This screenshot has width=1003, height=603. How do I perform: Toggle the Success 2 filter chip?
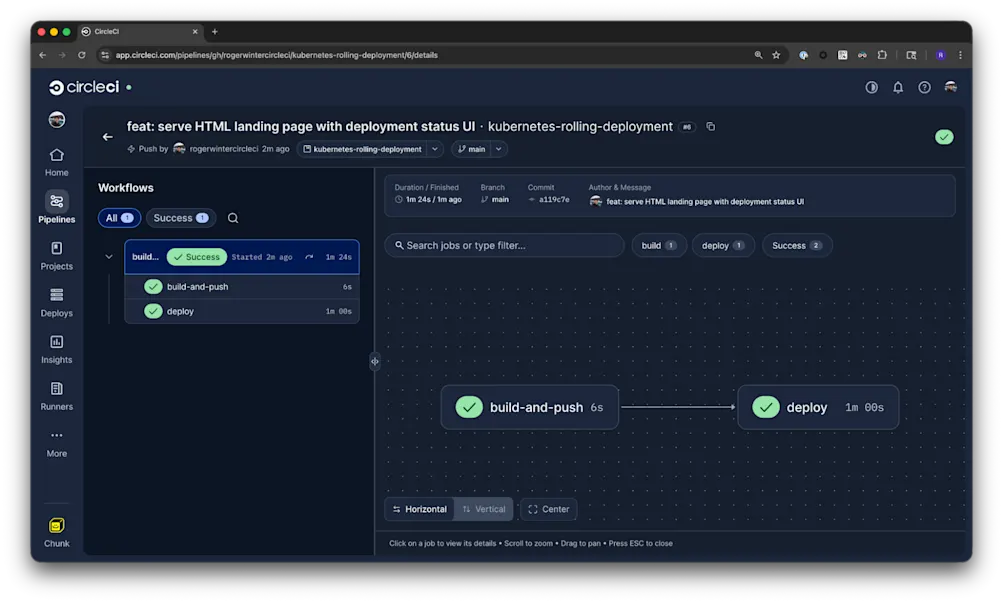[x=796, y=246]
